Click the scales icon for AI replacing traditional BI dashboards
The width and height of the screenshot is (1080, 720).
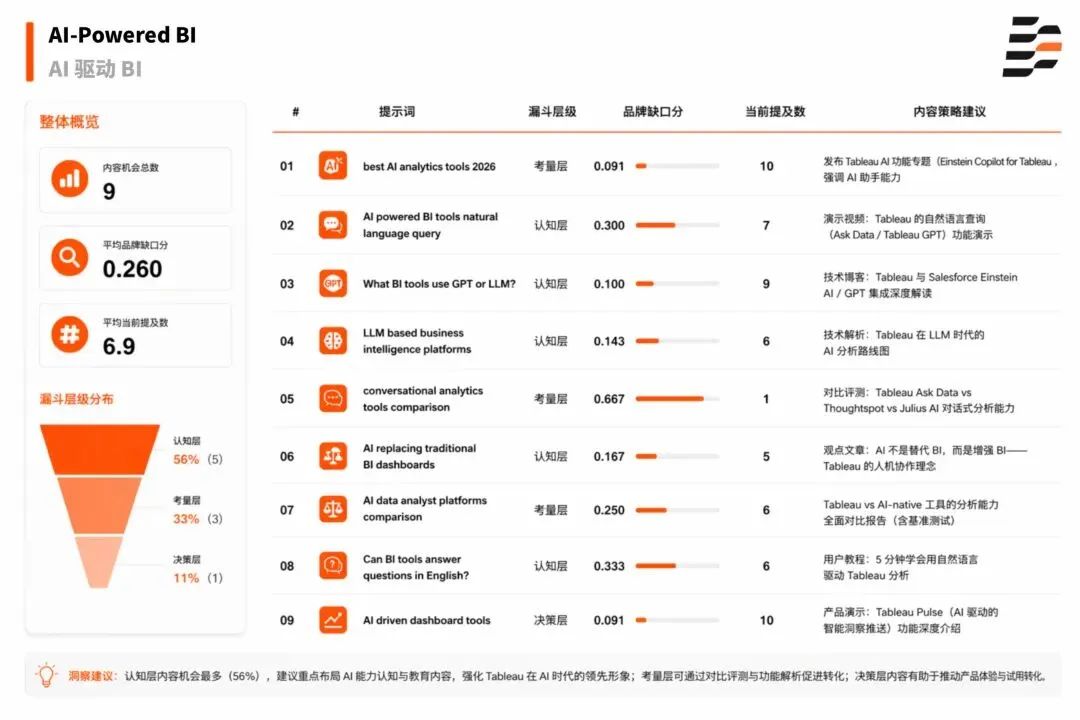click(333, 455)
